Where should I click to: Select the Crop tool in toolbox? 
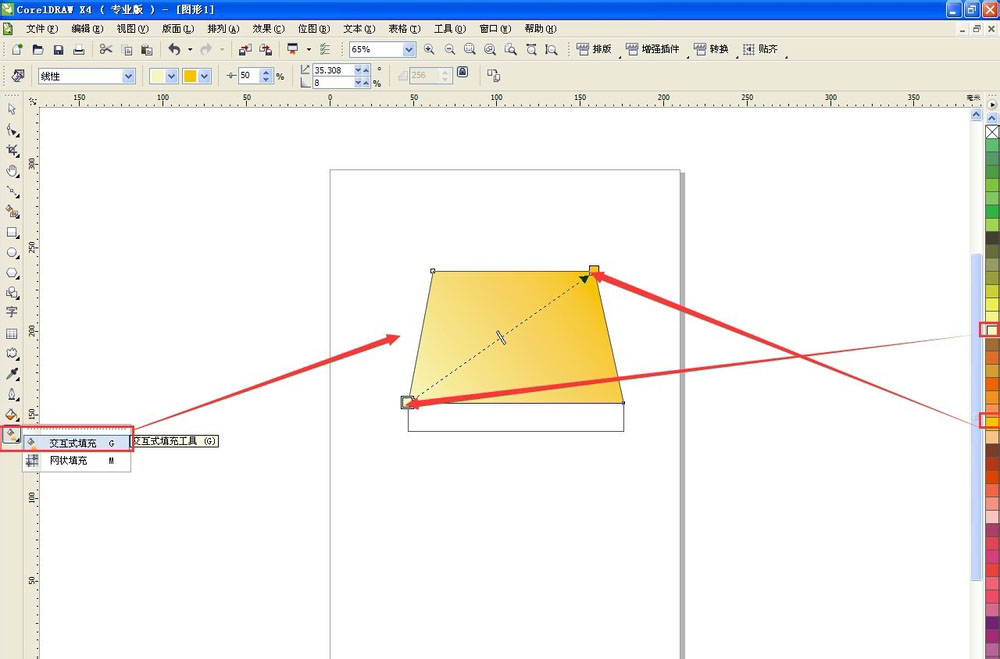[x=12, y=150]
